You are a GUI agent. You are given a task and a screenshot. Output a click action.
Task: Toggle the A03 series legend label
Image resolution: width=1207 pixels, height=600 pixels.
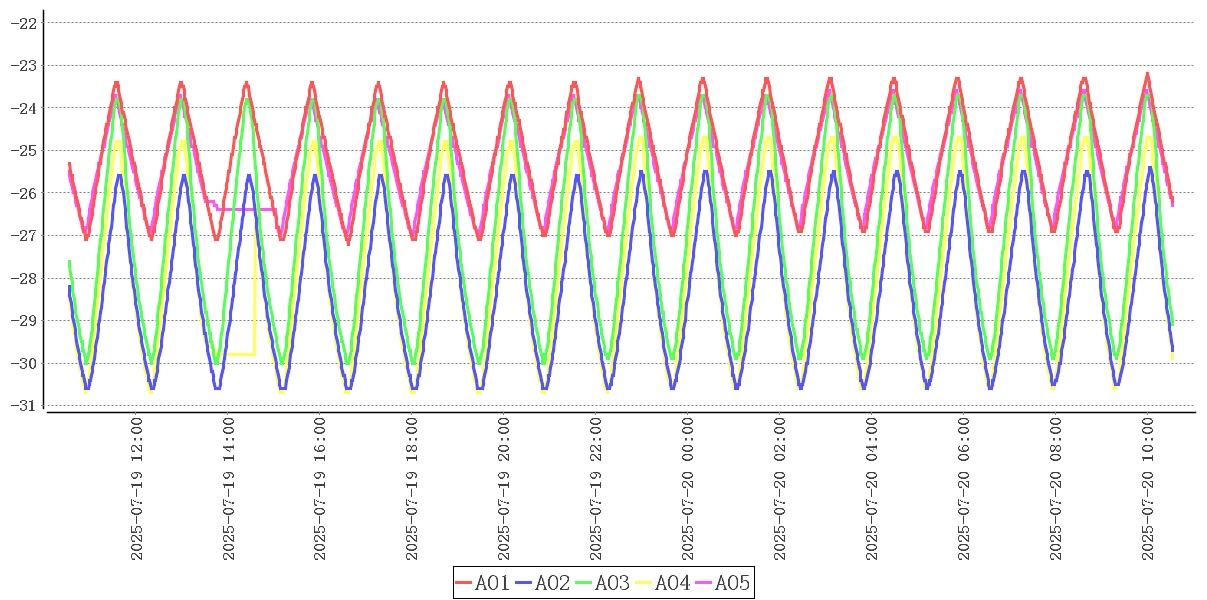pos(612,582)
